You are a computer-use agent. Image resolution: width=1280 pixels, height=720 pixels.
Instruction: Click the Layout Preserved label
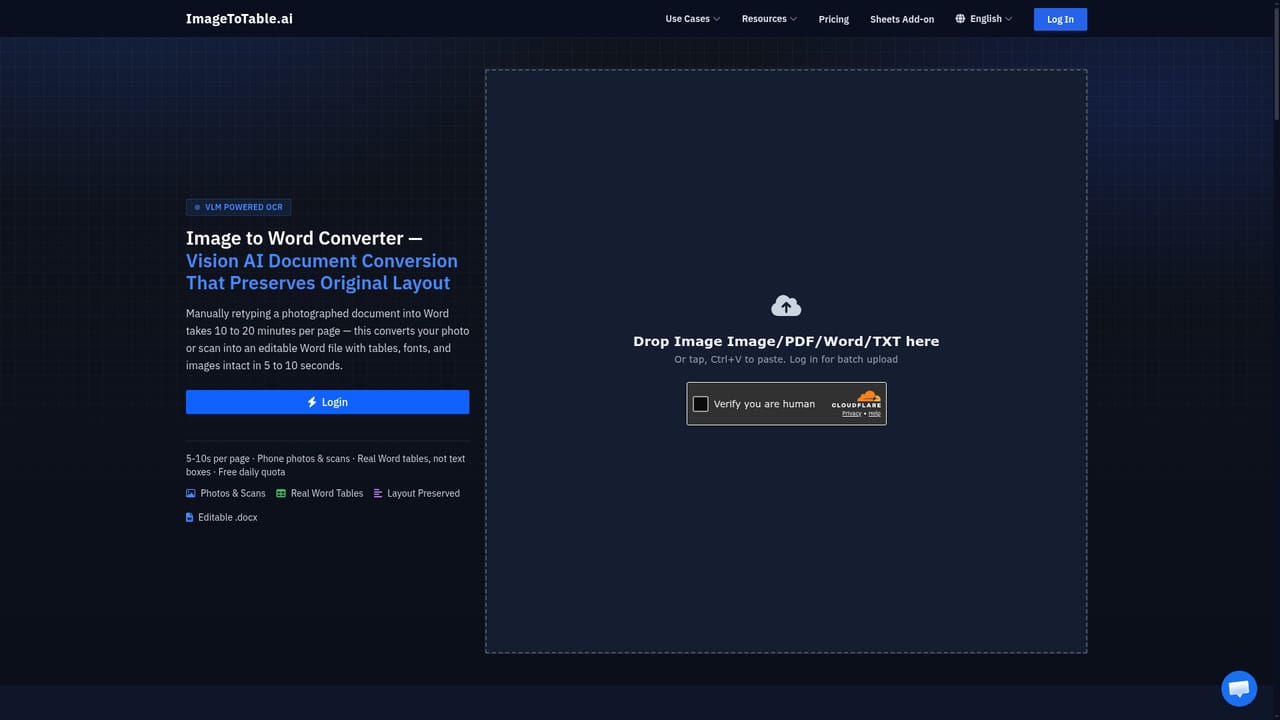pyautogui.click(x=424, y=493)
